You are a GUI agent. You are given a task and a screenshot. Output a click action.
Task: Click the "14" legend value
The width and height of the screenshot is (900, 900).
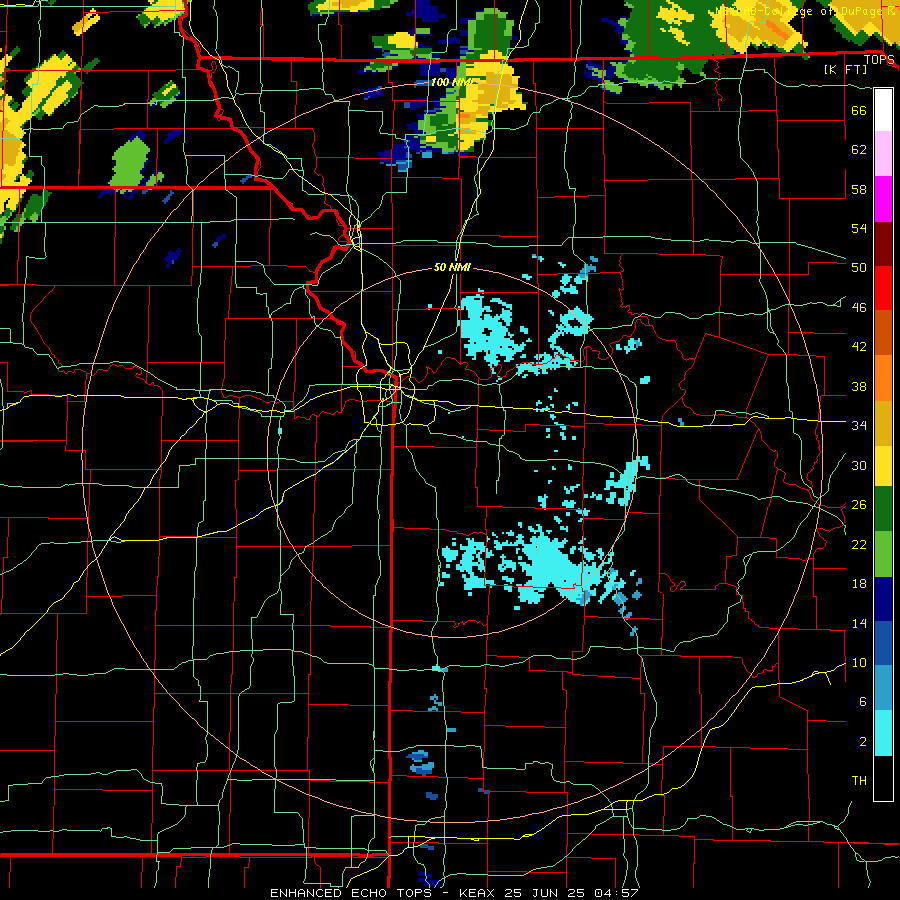tap(859, 624)
